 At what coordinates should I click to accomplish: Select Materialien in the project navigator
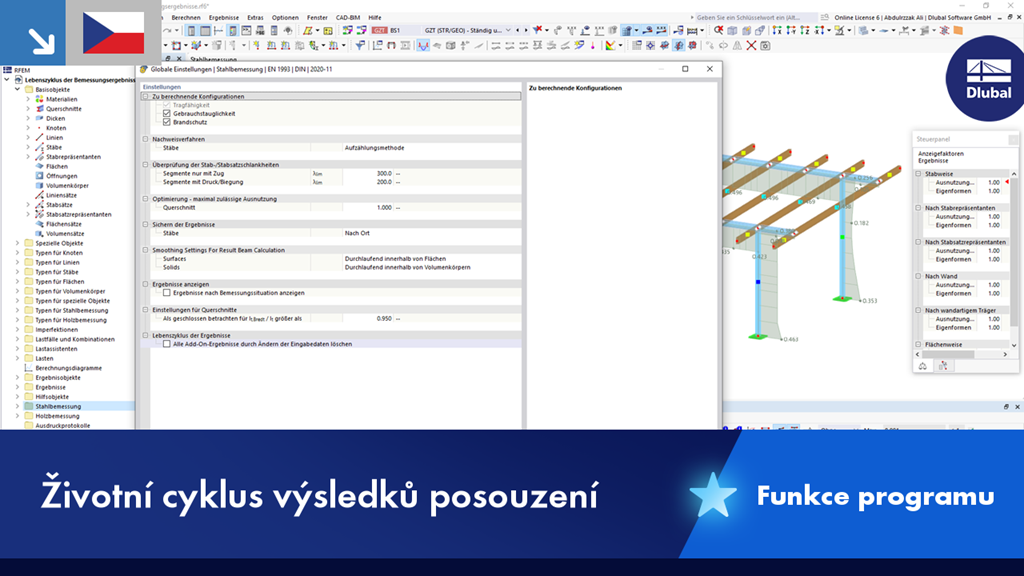(64, 99)
